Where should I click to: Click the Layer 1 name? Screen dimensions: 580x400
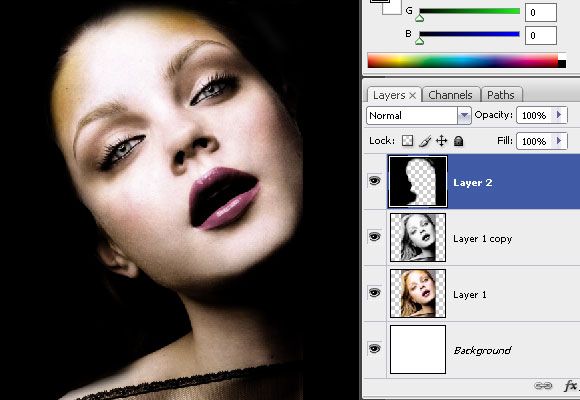469,295
